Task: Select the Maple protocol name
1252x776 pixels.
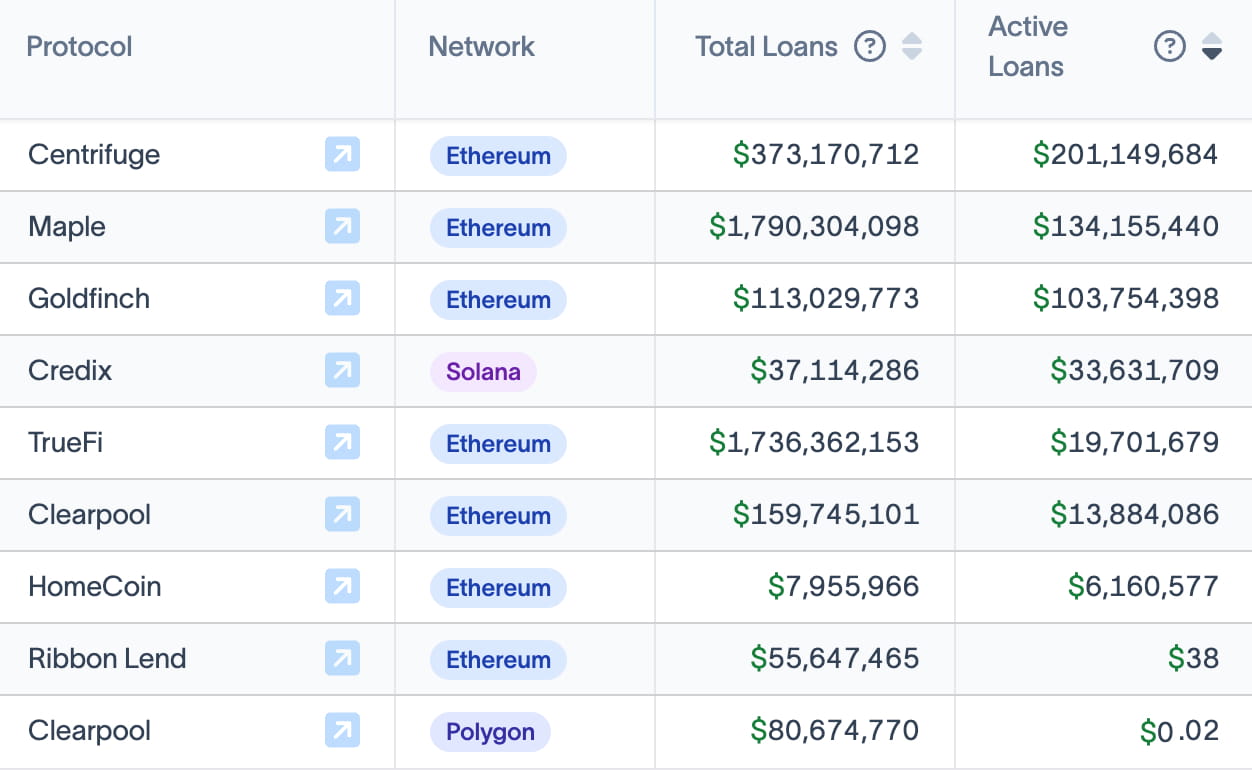Action: pyautogui.click(x=67, y=227)
